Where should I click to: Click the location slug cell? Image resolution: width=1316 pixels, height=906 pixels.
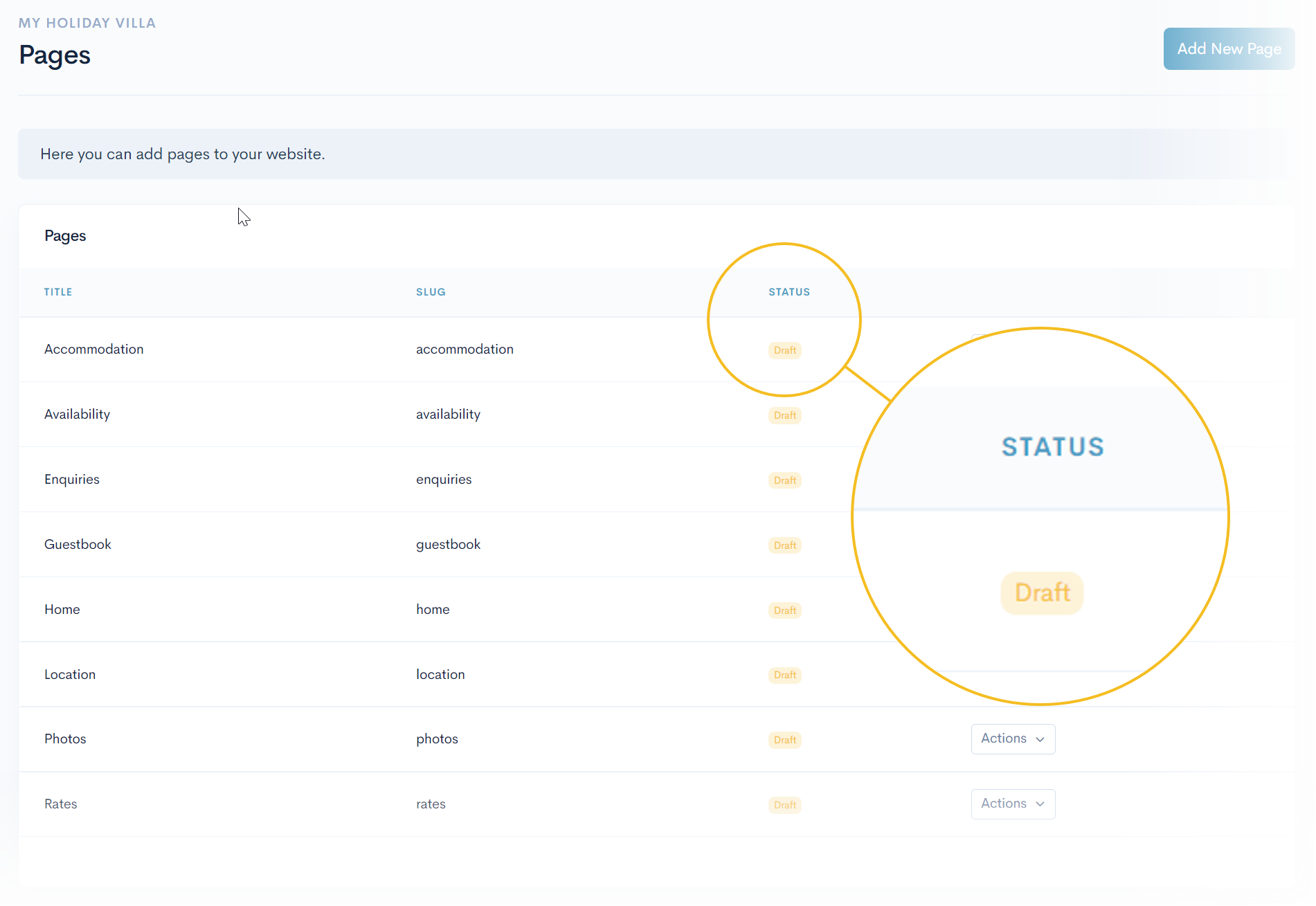click(x=440, y=674)
